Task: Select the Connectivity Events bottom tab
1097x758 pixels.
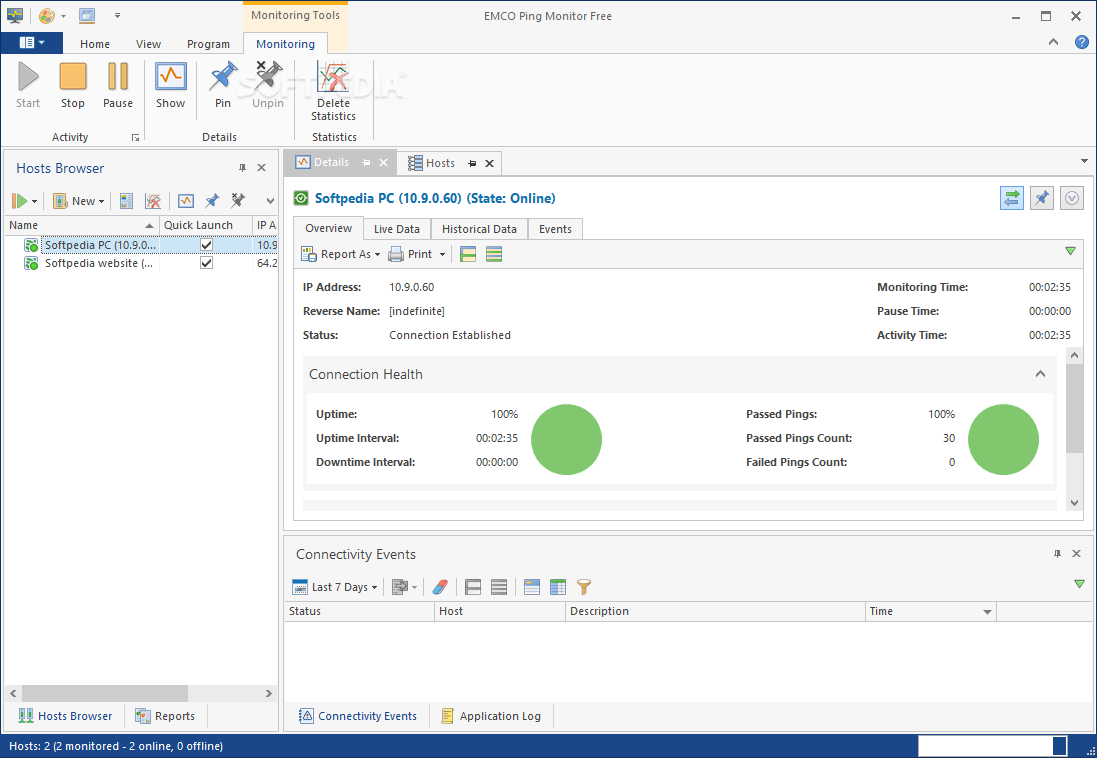Action: (358, 716)
